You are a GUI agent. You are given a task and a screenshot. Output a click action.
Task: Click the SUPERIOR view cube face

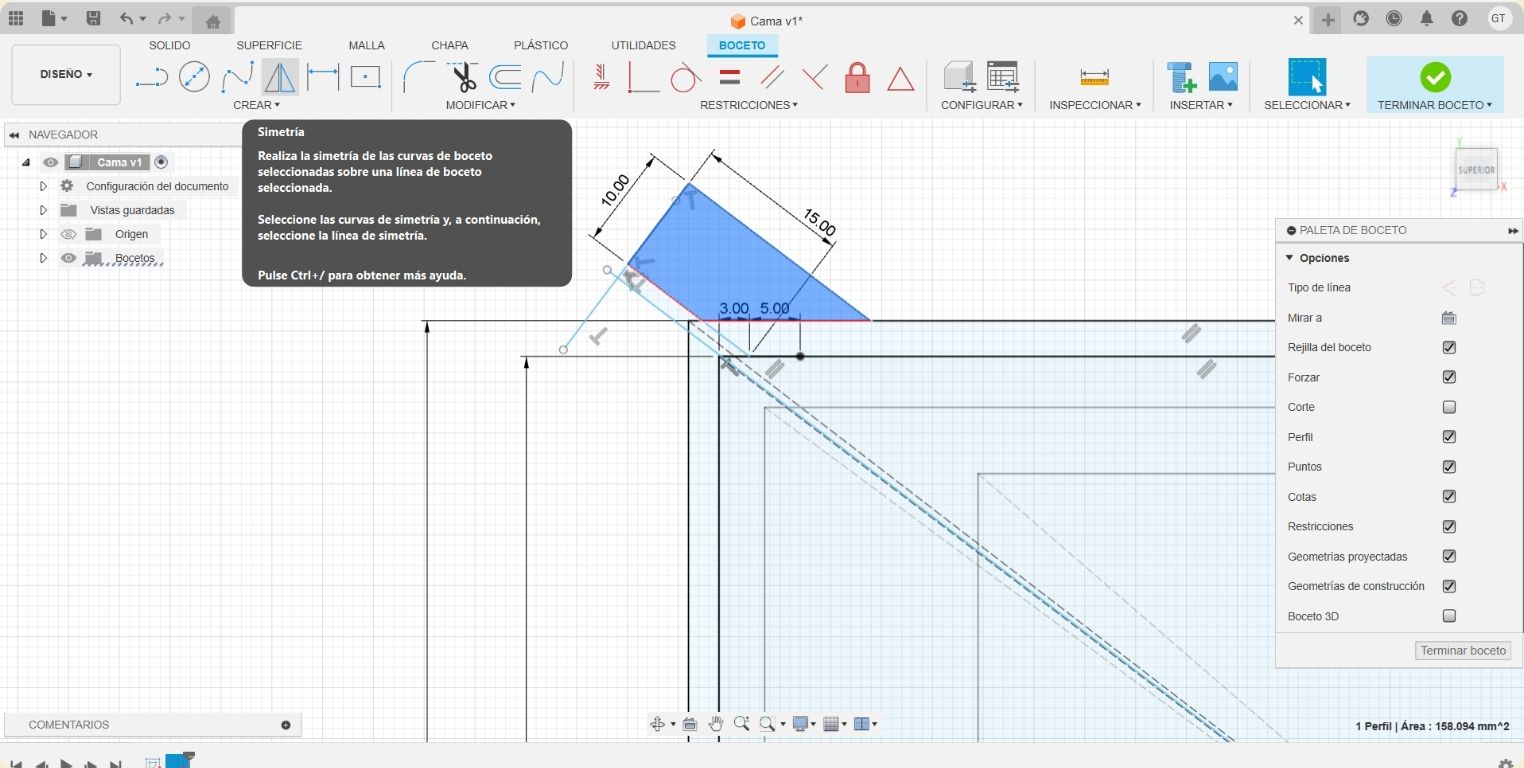tap(1476, 170)
